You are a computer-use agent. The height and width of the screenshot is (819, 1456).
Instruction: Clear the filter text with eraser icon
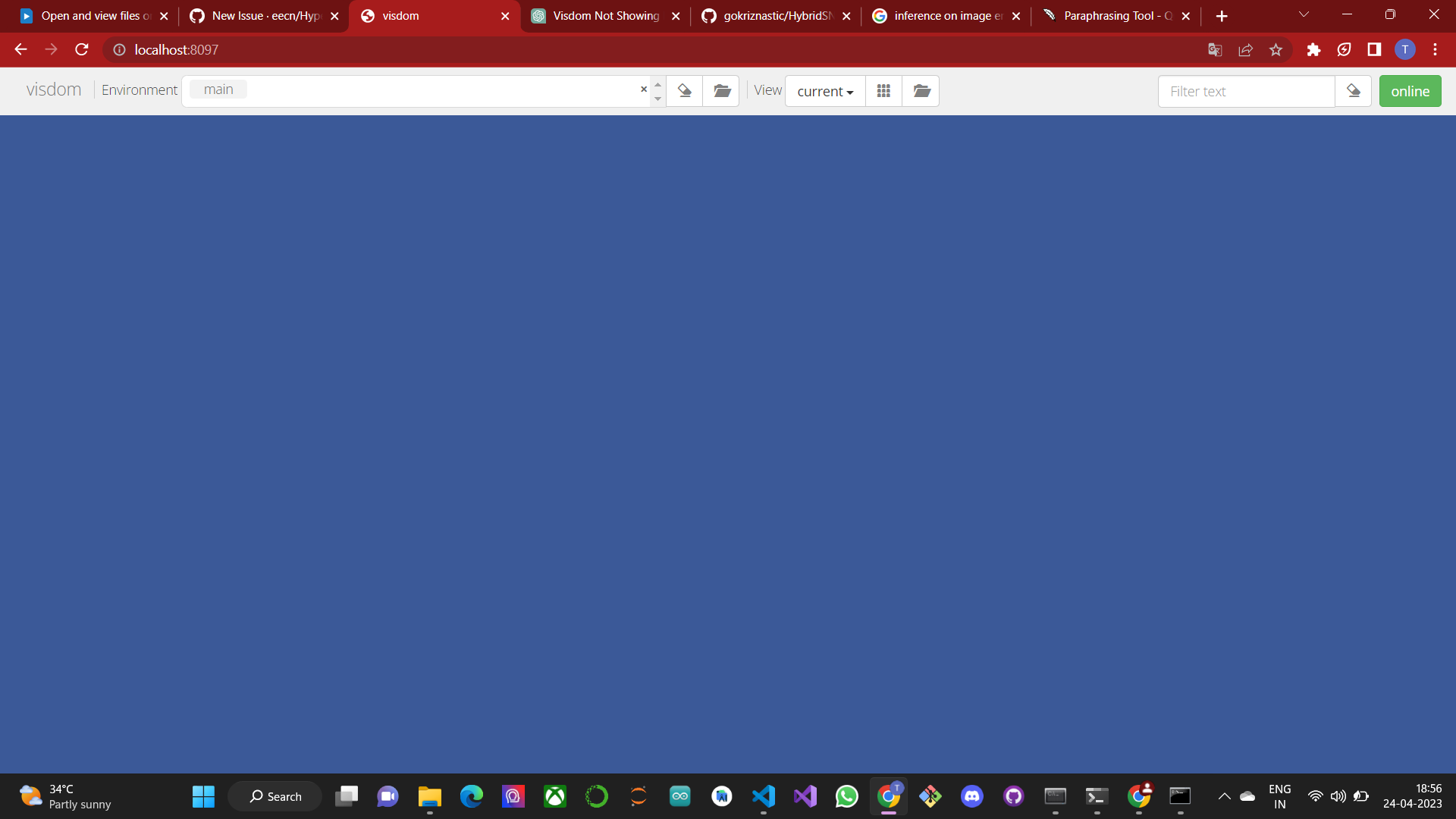tap(1354, 90)
